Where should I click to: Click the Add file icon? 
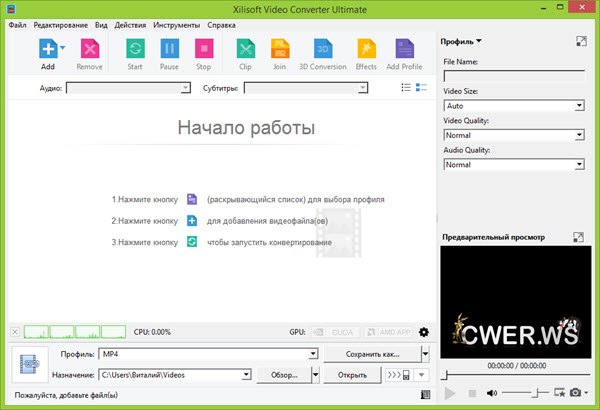coord(47,49)
